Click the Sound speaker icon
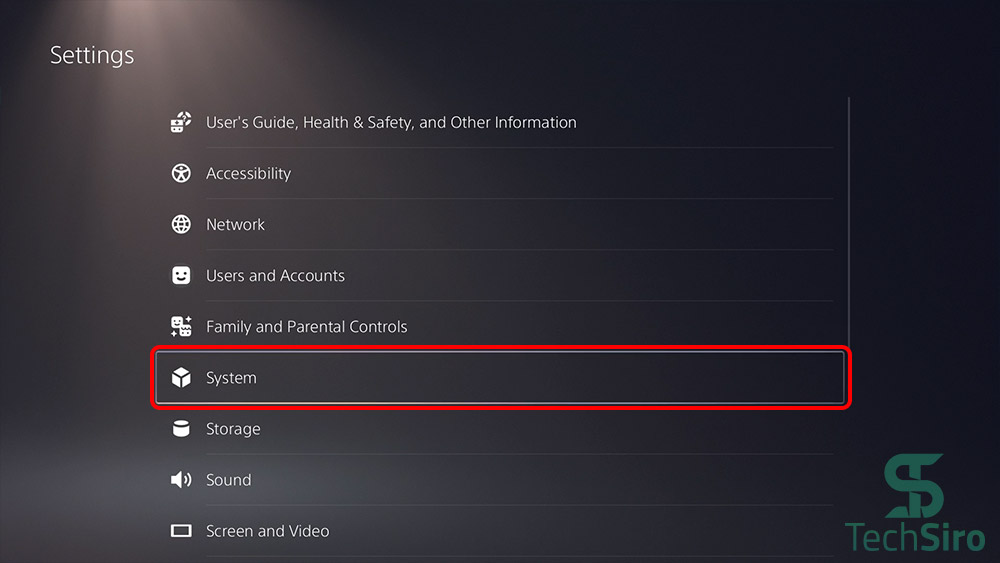 click(181, 480)
